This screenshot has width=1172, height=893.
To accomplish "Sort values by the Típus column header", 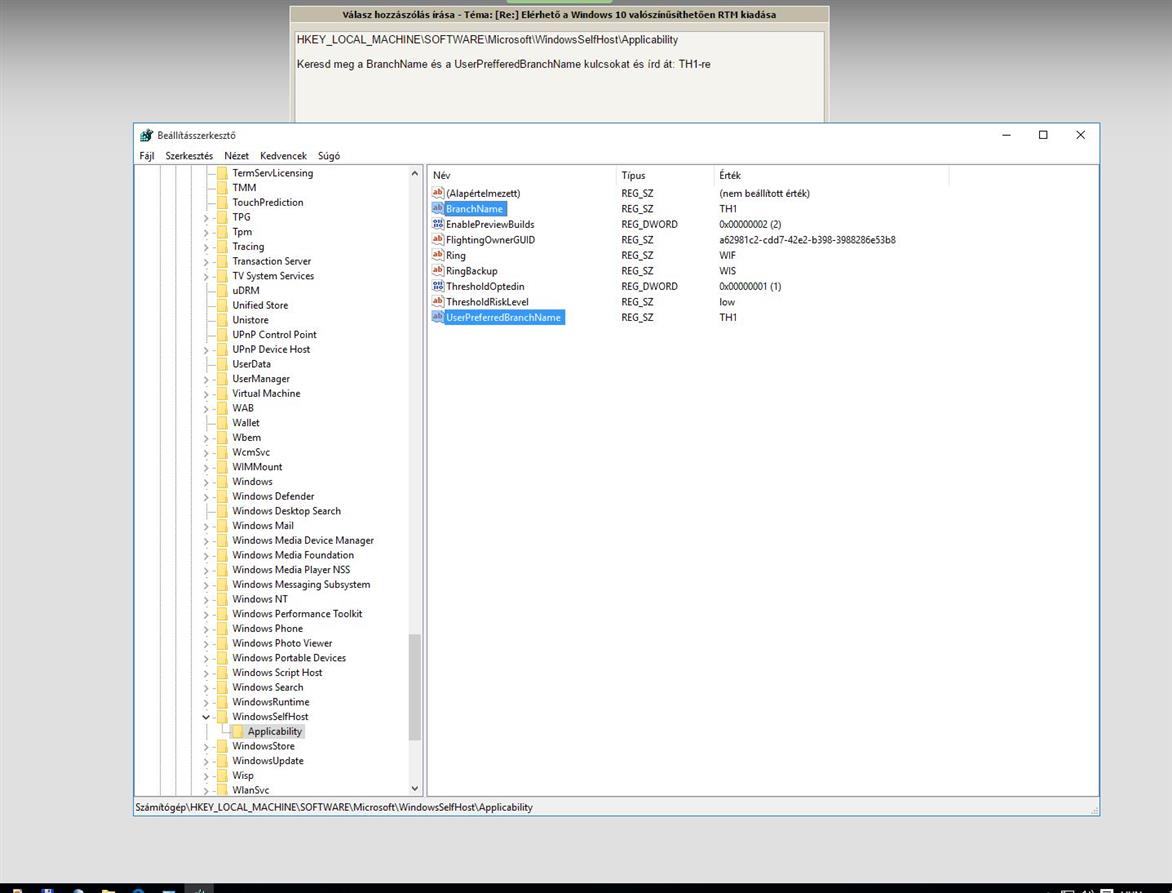I will [x=665, y=175].
